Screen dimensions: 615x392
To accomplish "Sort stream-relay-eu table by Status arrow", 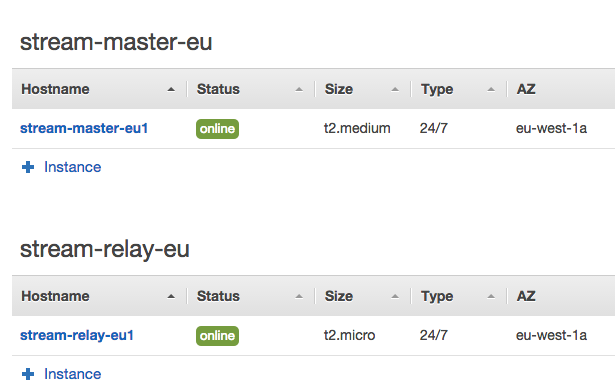I will [299, 296].
